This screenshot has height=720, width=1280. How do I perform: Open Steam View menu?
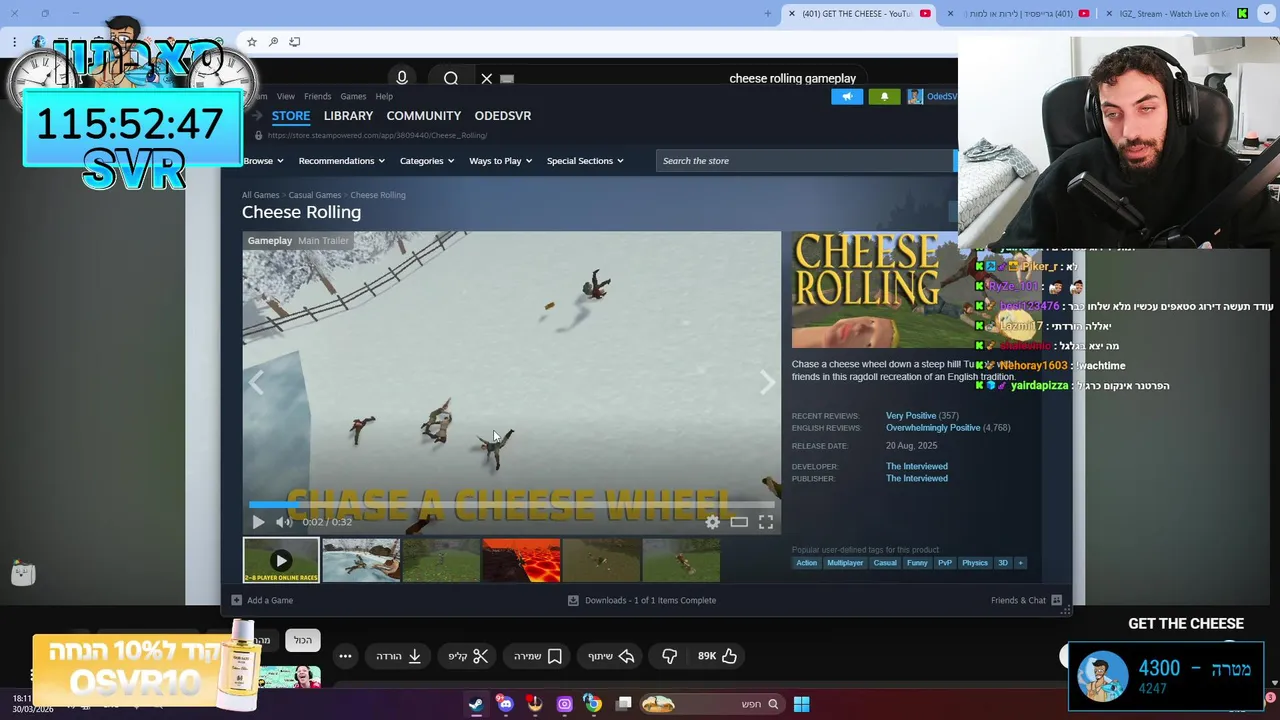pyautogui.click(x=286, y=97)
